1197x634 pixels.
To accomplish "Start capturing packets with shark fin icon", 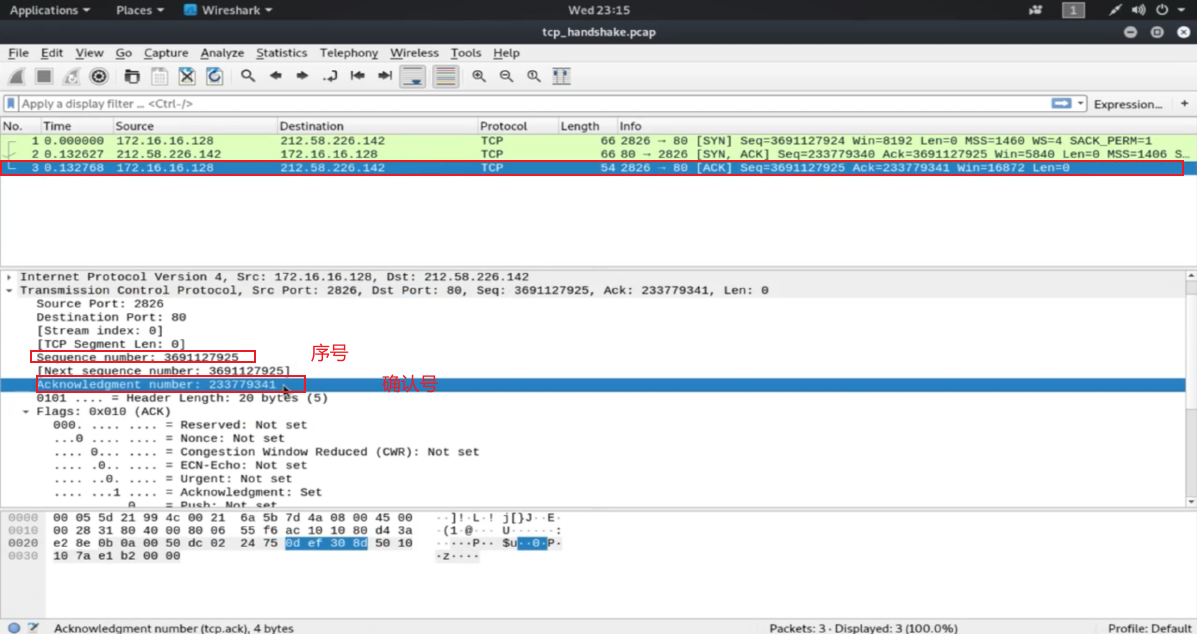I will coord(16,76).
